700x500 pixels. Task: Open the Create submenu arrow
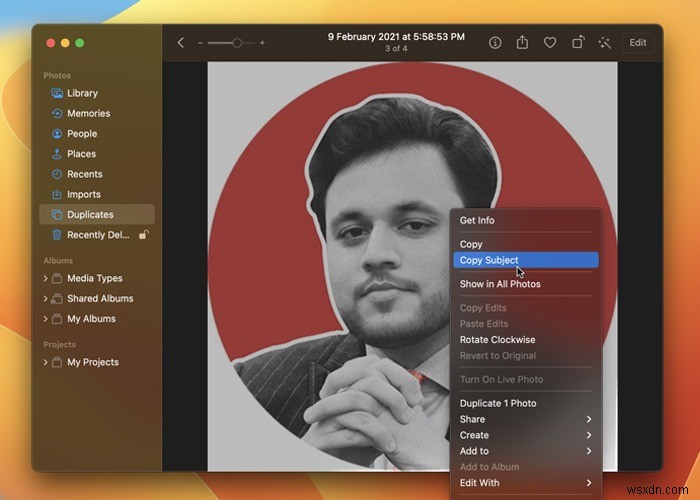tap(589, 435)
